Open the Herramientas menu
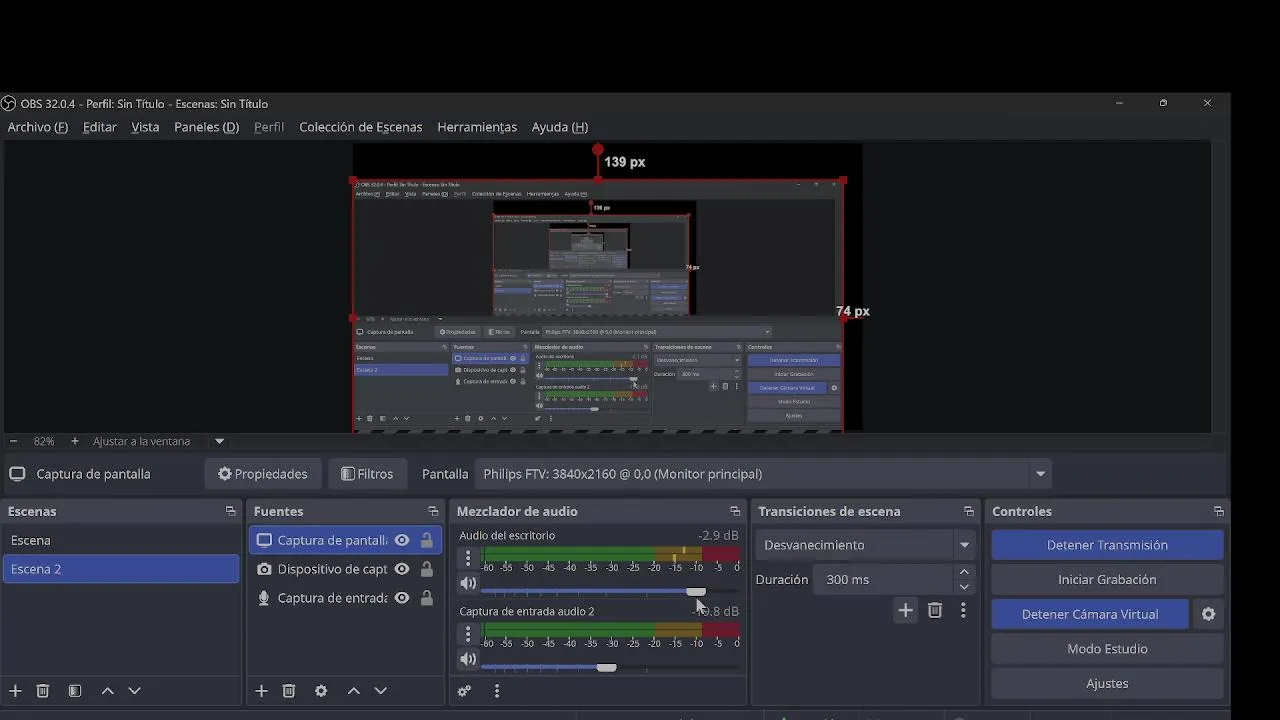The width and height of the screenshot is (1280, 720). pyautogui.click(x=477, y=127)
